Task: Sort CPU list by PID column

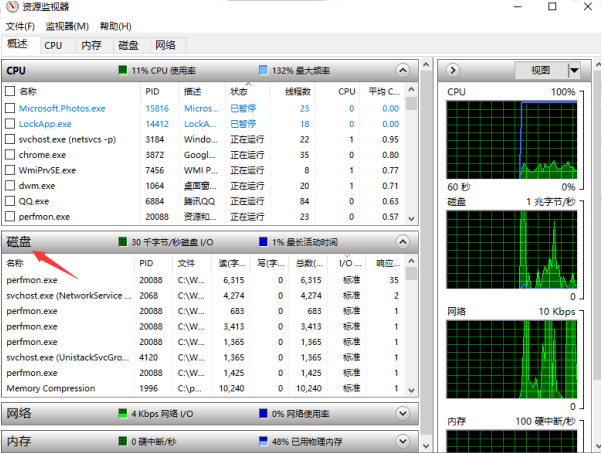Action: click(159, 91)
